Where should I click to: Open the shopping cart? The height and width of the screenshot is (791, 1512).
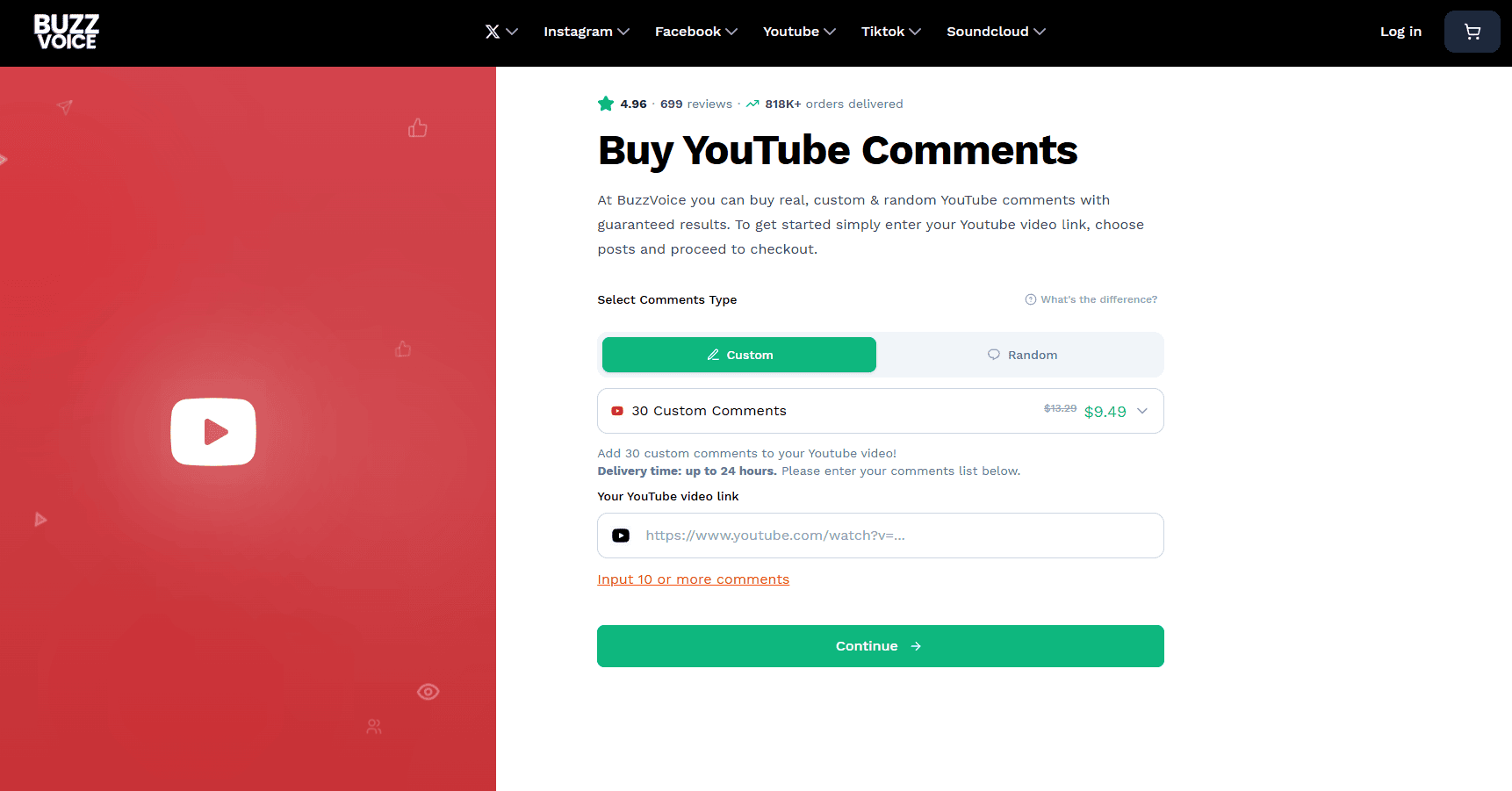click(x=1472, y=32)
